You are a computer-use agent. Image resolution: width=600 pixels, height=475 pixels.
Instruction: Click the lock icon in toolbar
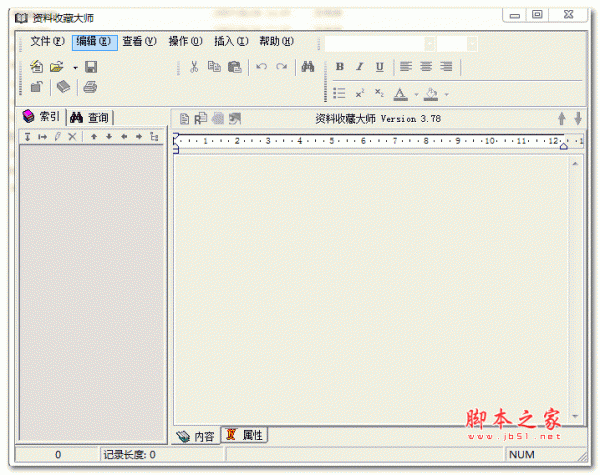36,87
